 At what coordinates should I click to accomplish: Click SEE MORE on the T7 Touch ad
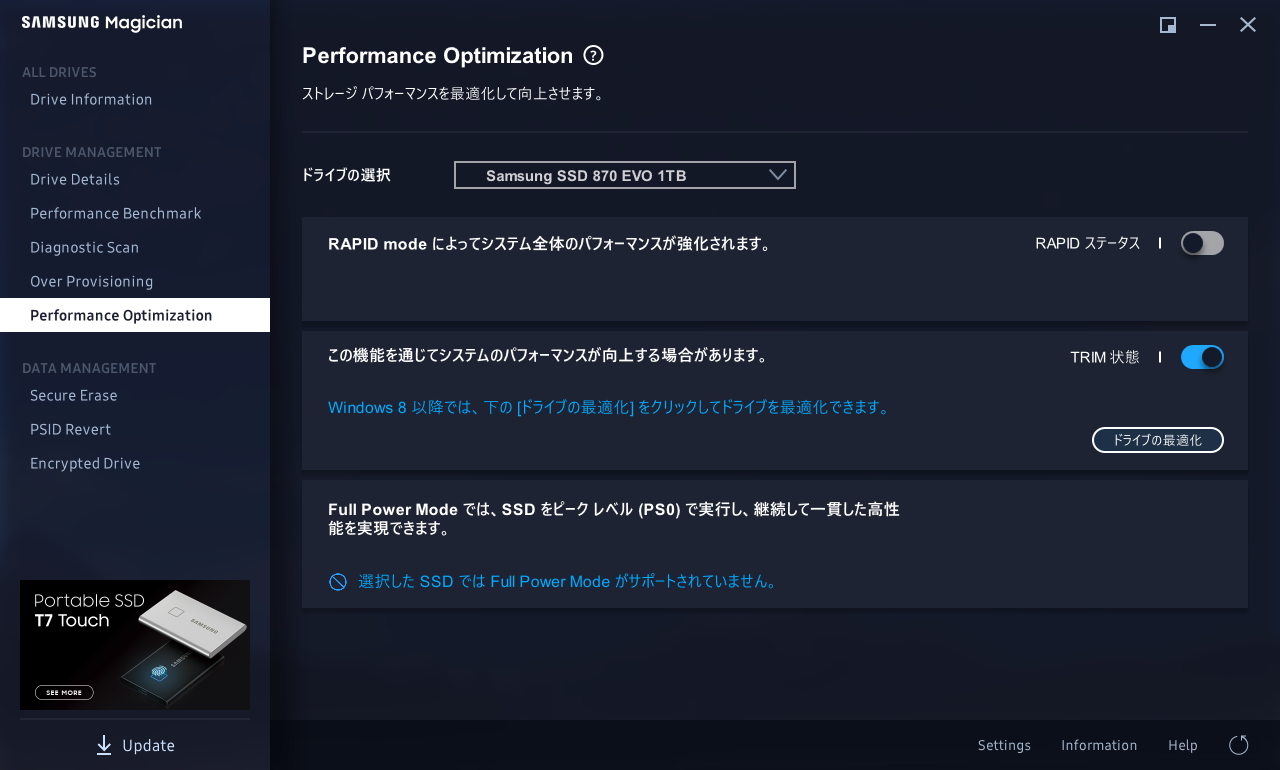point(64,692)
